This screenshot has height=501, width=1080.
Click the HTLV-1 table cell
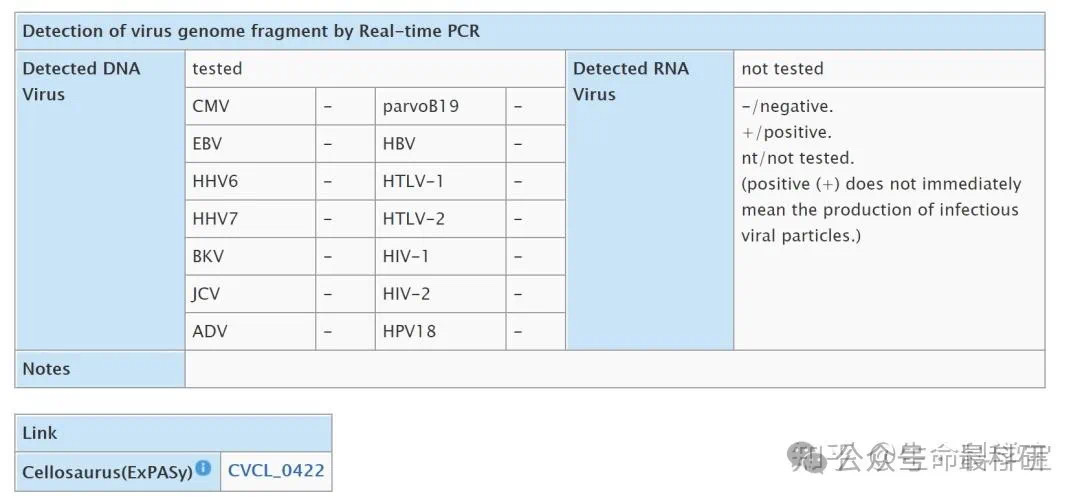click(x=440, y=181)
